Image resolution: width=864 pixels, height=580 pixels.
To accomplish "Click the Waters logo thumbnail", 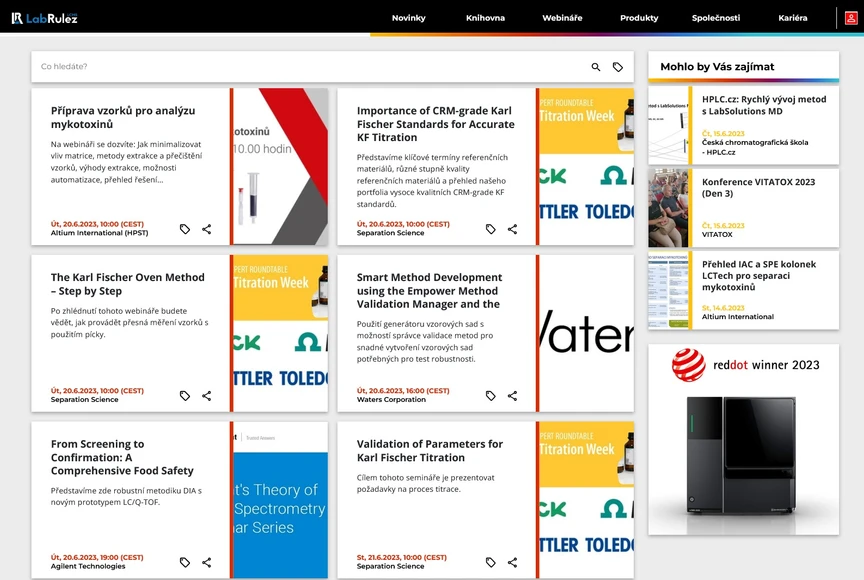I will pyautogui.click(x=586, y=333).
